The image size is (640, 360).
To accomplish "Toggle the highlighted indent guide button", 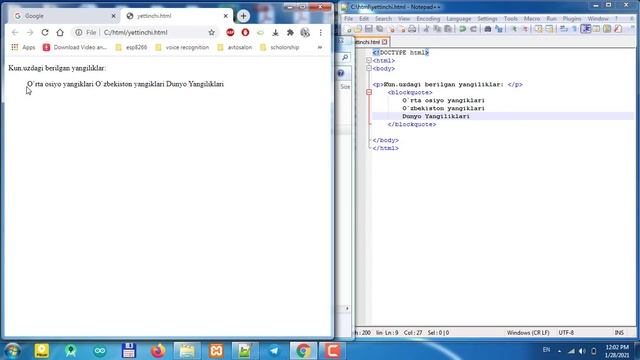I will click(586, 29).
